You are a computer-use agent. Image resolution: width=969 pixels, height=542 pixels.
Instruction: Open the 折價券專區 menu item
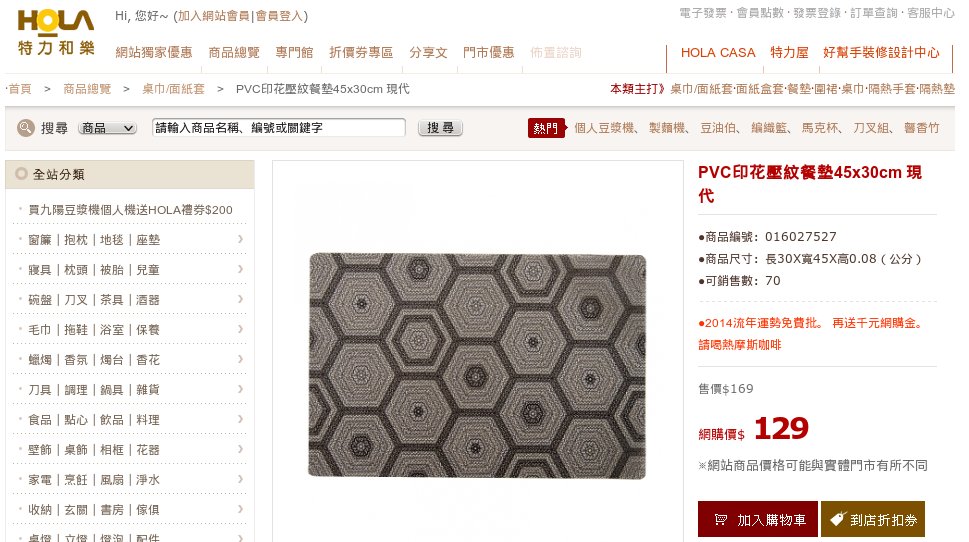(x=361, y=53)
